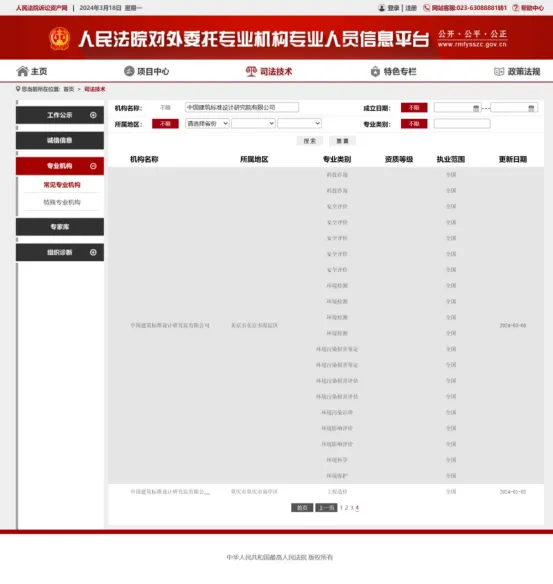Go to page 2 in pagination
The height and width of the screenshot is (584, 553).
tap(346, 508)
